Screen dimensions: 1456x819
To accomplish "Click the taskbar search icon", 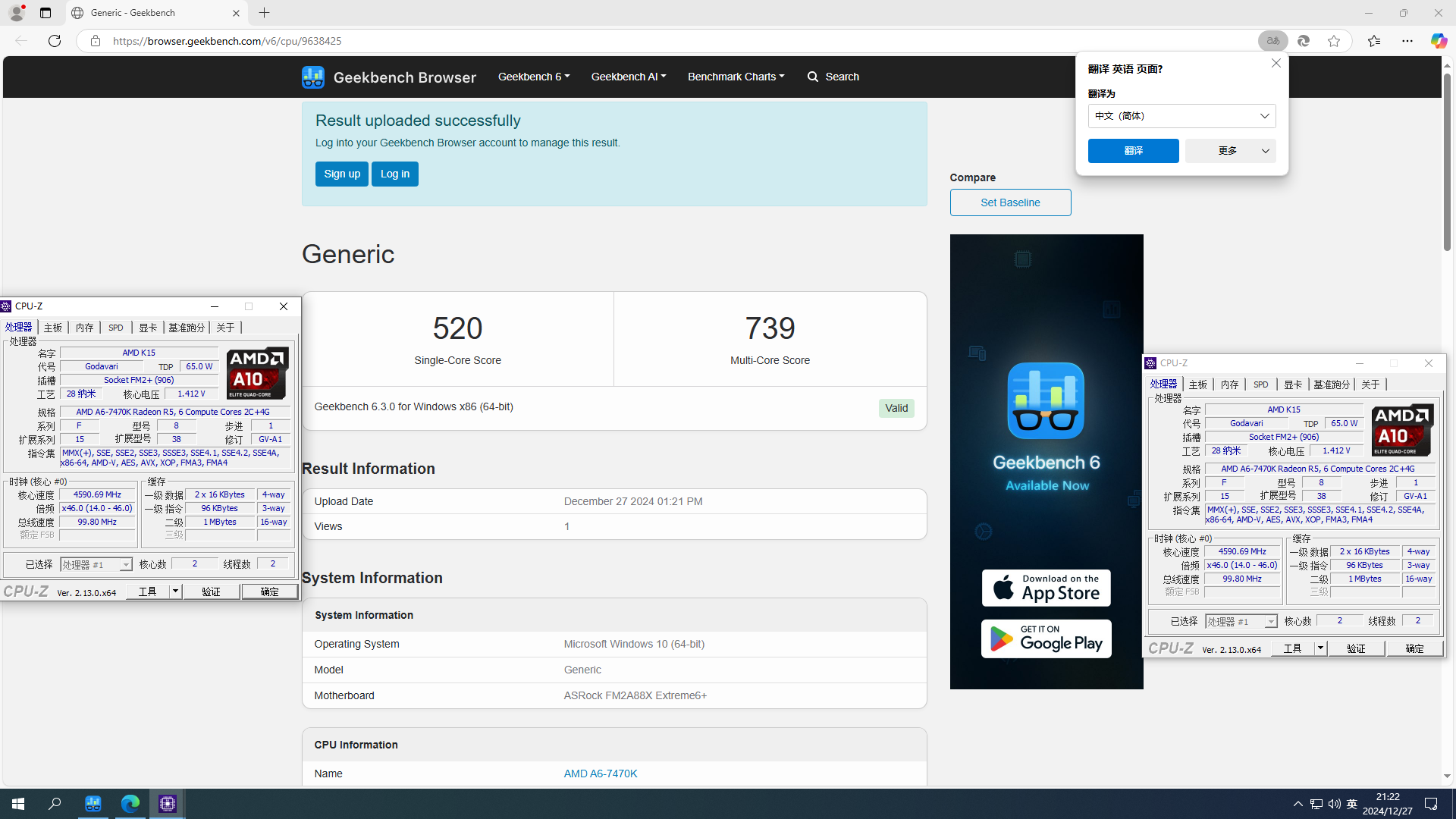I will 55,804.
